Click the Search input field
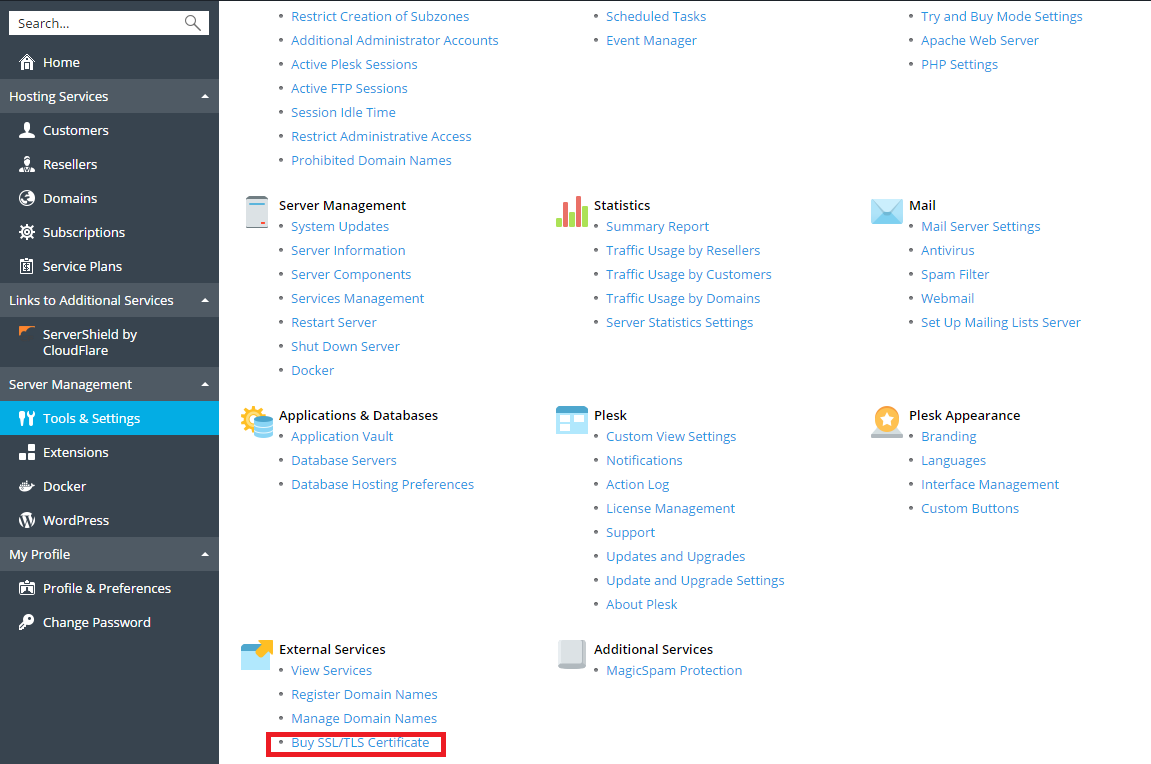The width and height of the screenshot is (1151, 764). click(95, 23)
